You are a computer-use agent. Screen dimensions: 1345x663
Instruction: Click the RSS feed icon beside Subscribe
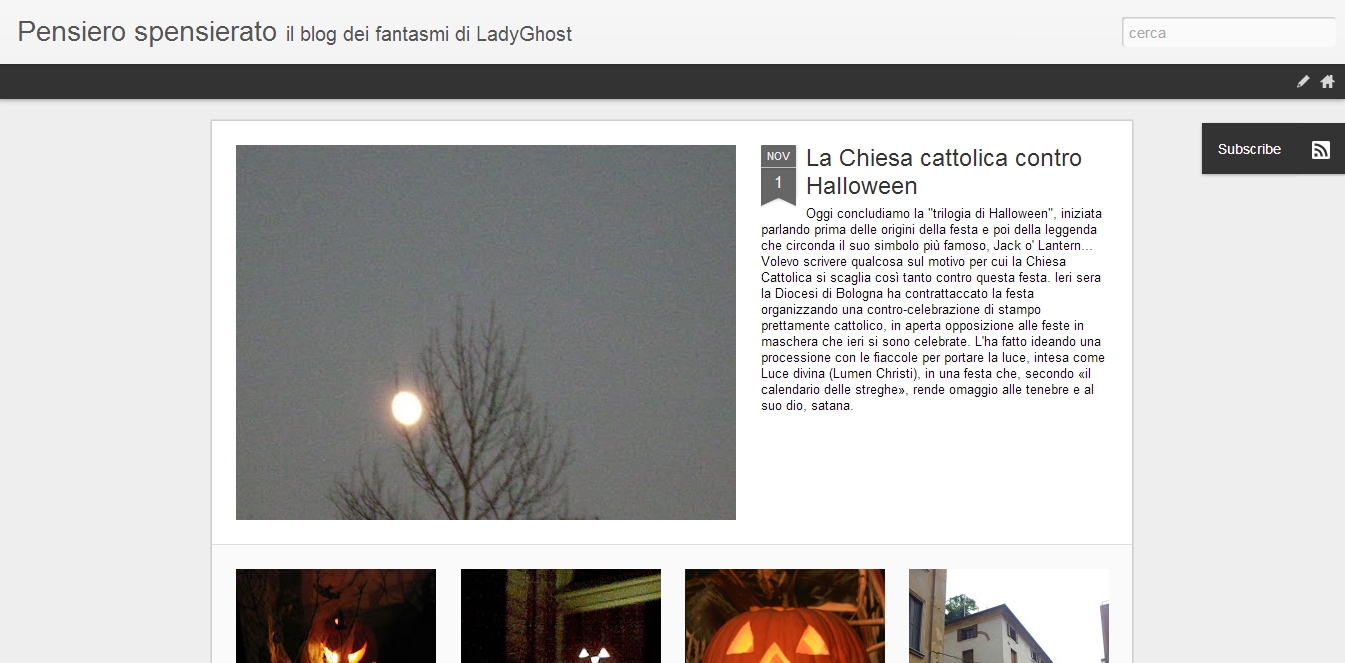1320,150
